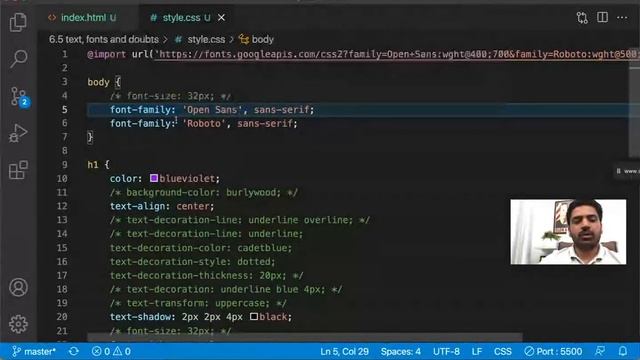The height and width of the screenshot is (360, 640).
Task: Click the folder breadcrumb '6.5 text, fonts and doubts'
Action: tap(104, 40)
